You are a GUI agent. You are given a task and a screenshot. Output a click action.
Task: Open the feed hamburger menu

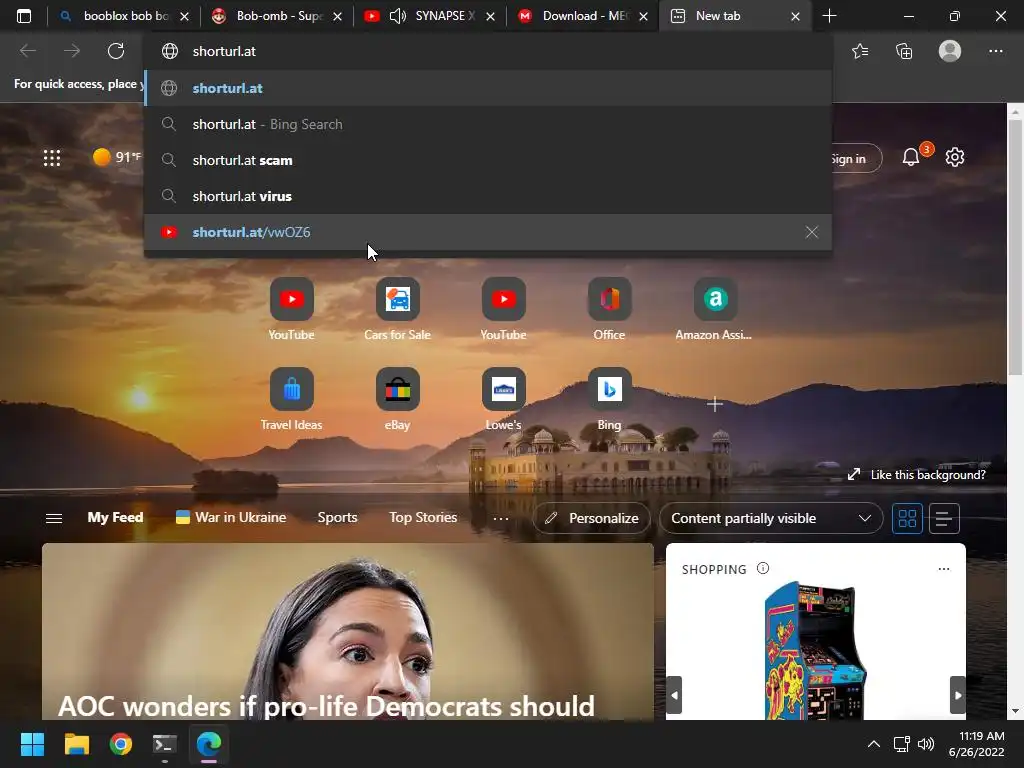coord(54,519)
